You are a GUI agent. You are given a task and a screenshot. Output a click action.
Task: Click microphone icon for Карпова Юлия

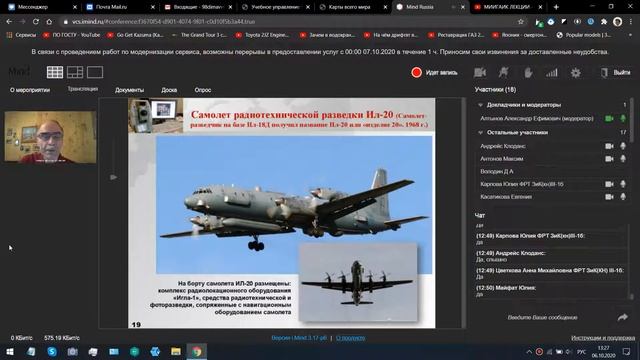[623, 184]
